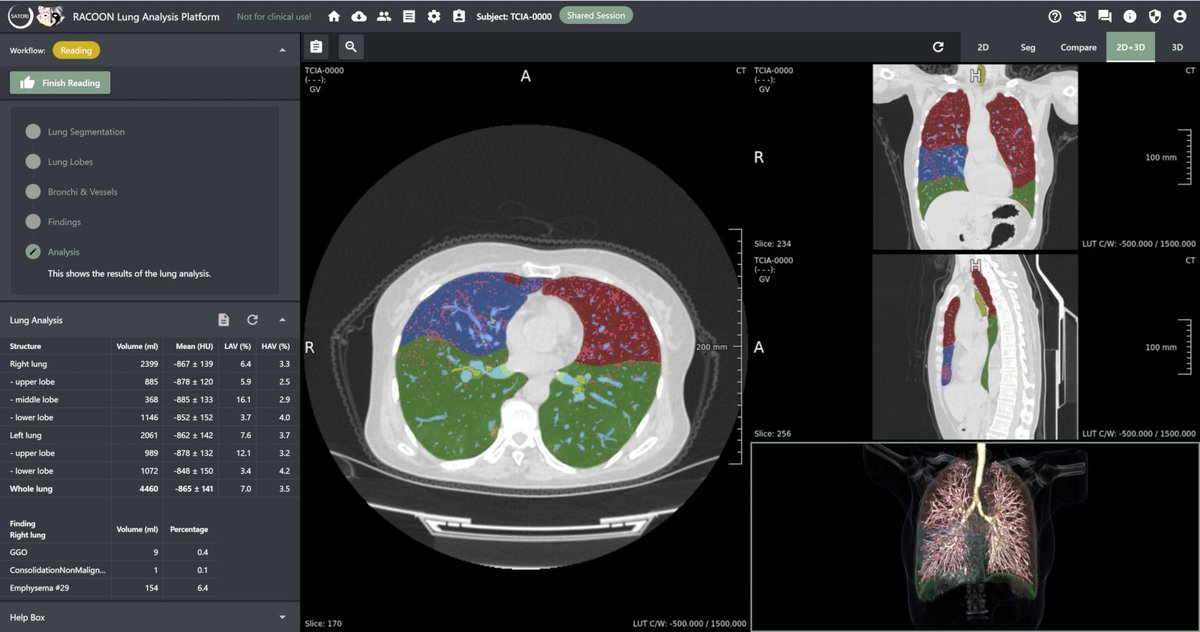Collapse the Workflow panel
1200x632 pixels.
coord(282,49)
